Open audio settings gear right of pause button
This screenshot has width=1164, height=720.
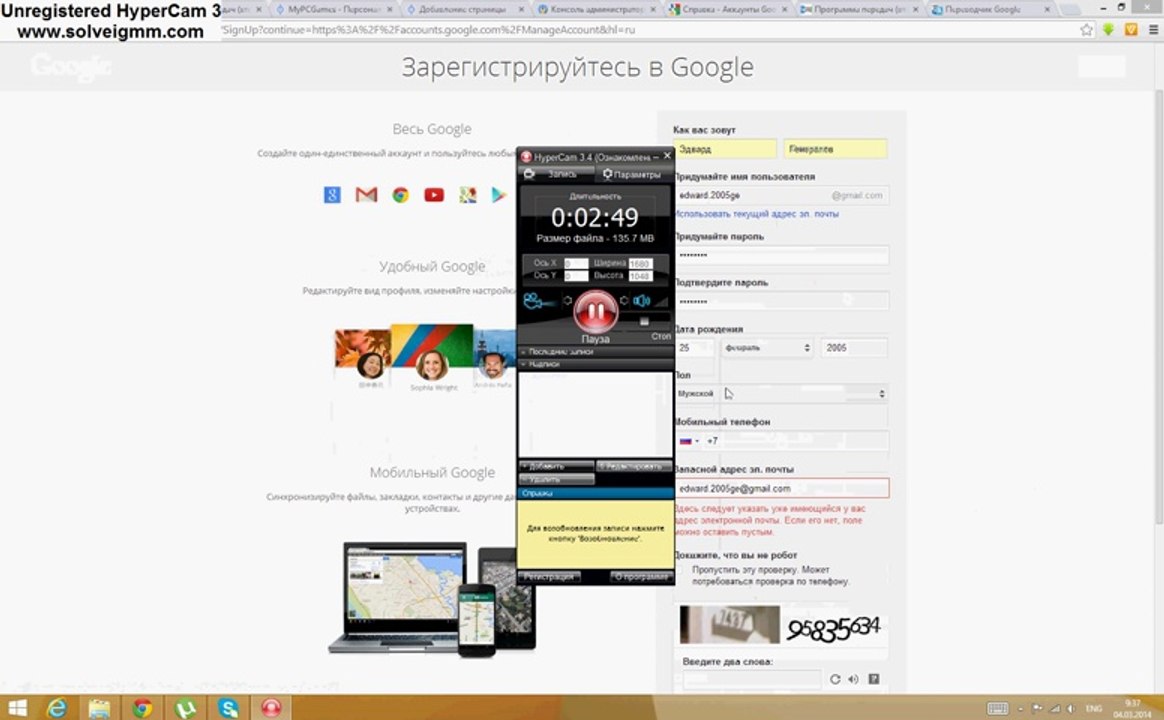pos(624,301)
